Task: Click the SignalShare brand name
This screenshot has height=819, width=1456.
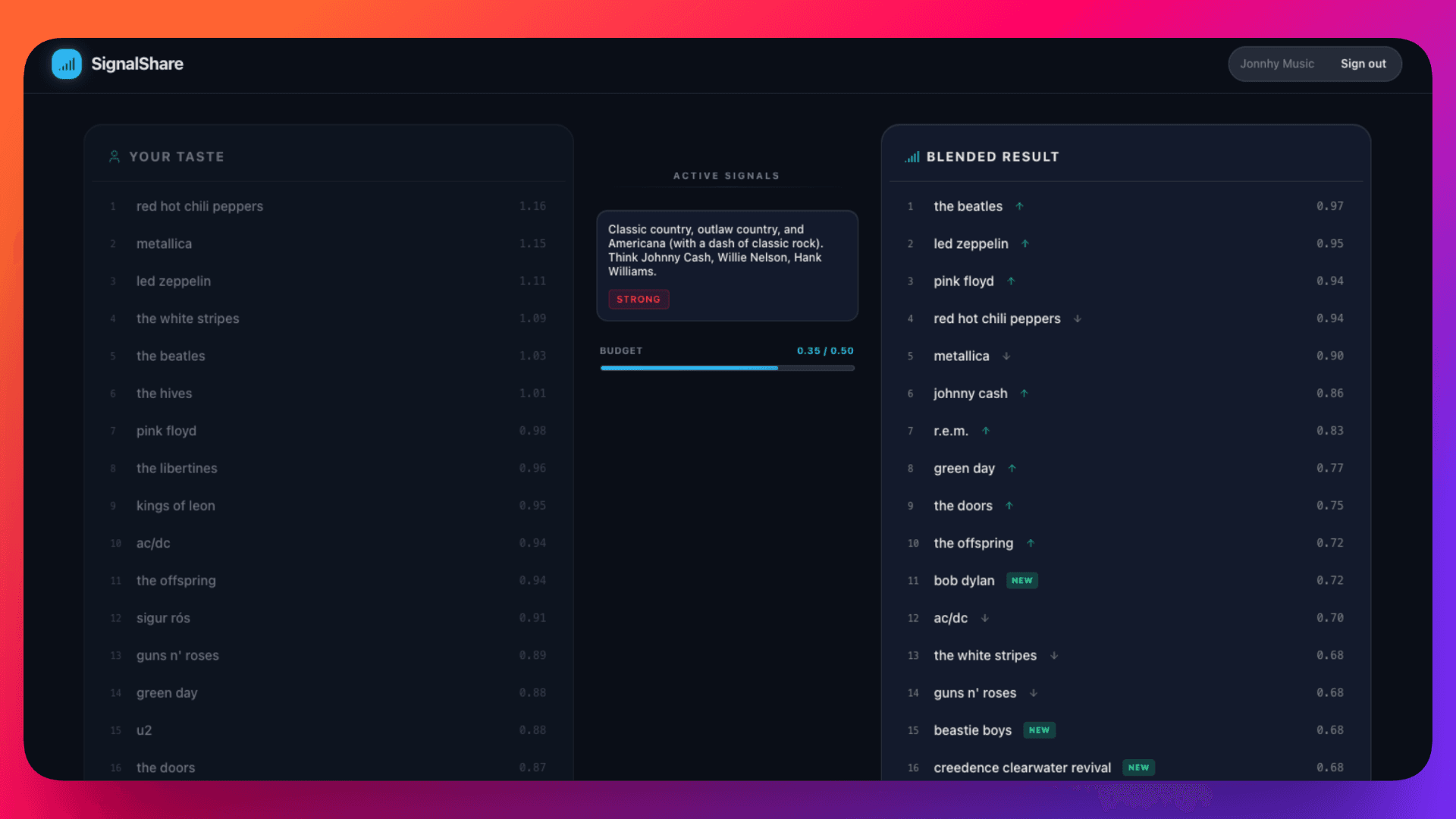Action: point(137,64)
